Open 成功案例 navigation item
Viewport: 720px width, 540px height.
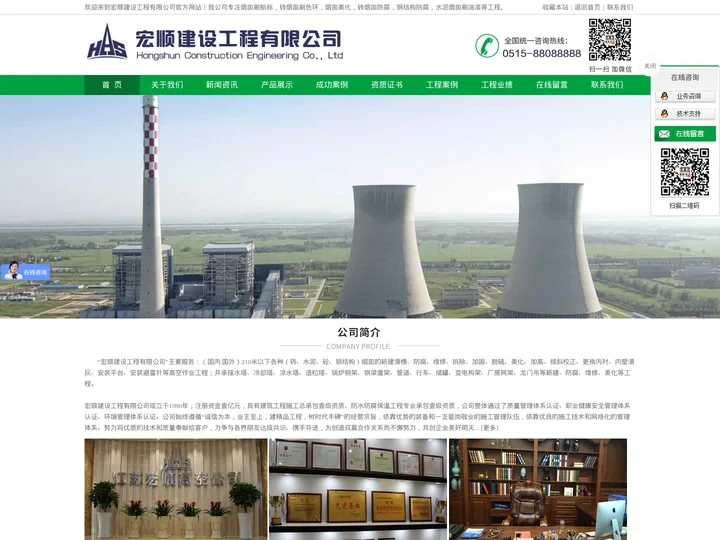332,85
